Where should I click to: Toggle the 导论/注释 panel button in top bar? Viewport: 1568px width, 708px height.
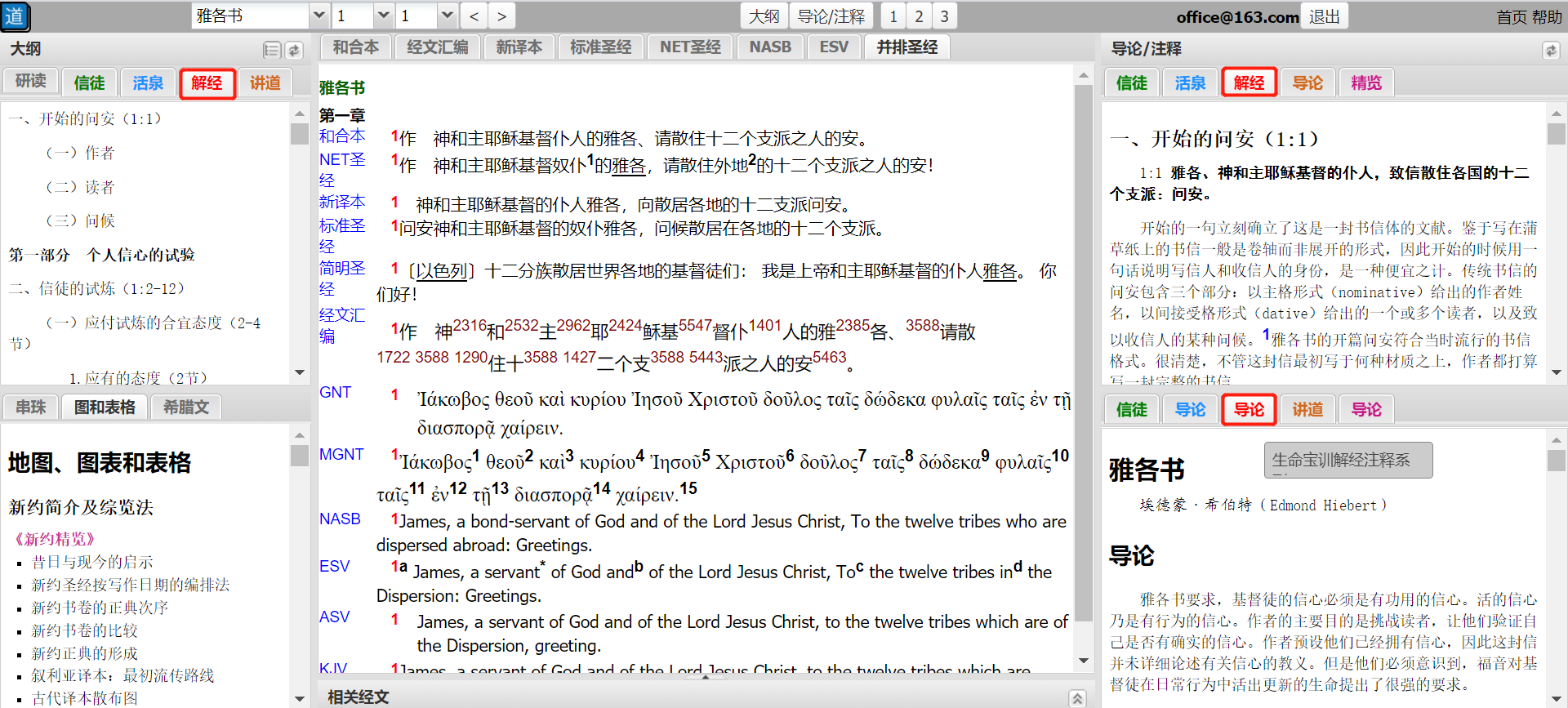click(x=831, y=16)
